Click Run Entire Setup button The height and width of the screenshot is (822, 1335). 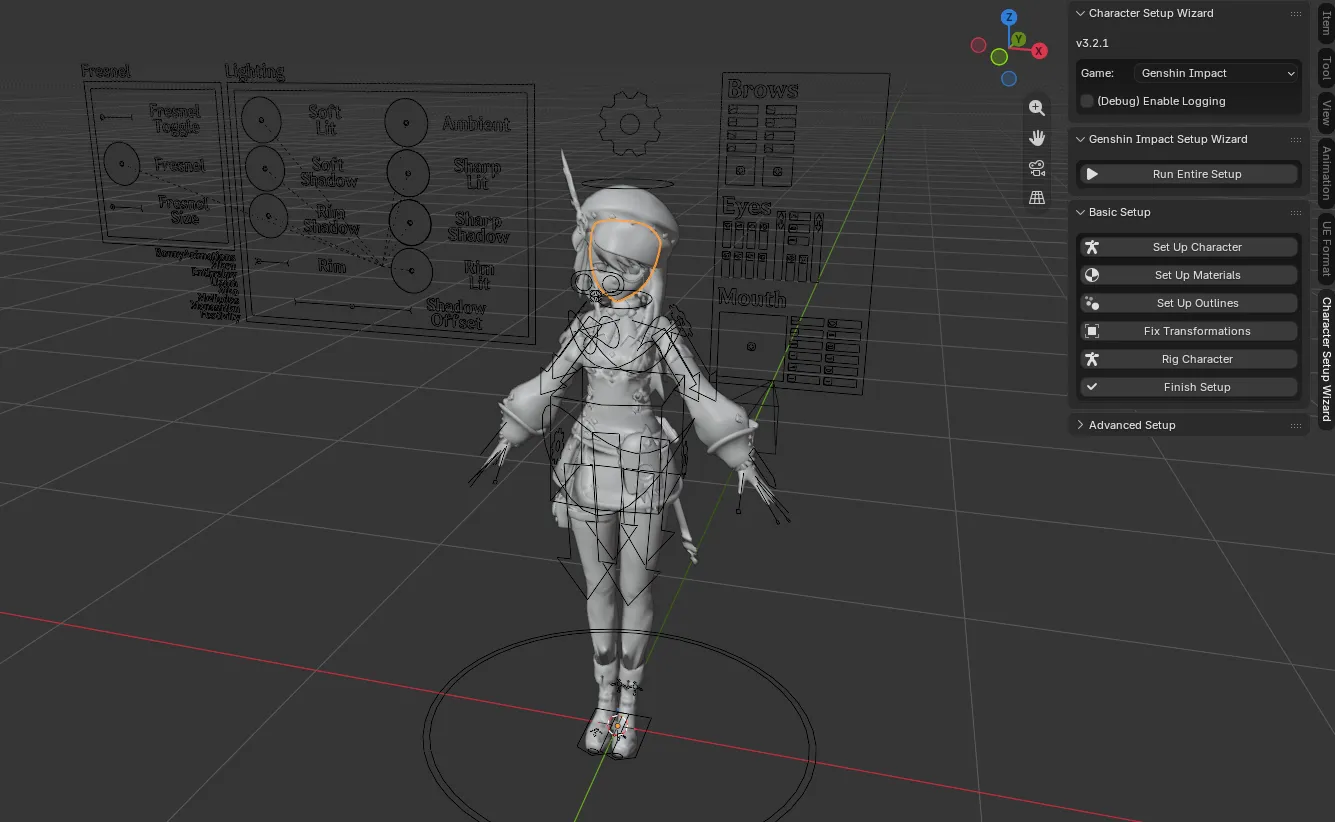1189,174
